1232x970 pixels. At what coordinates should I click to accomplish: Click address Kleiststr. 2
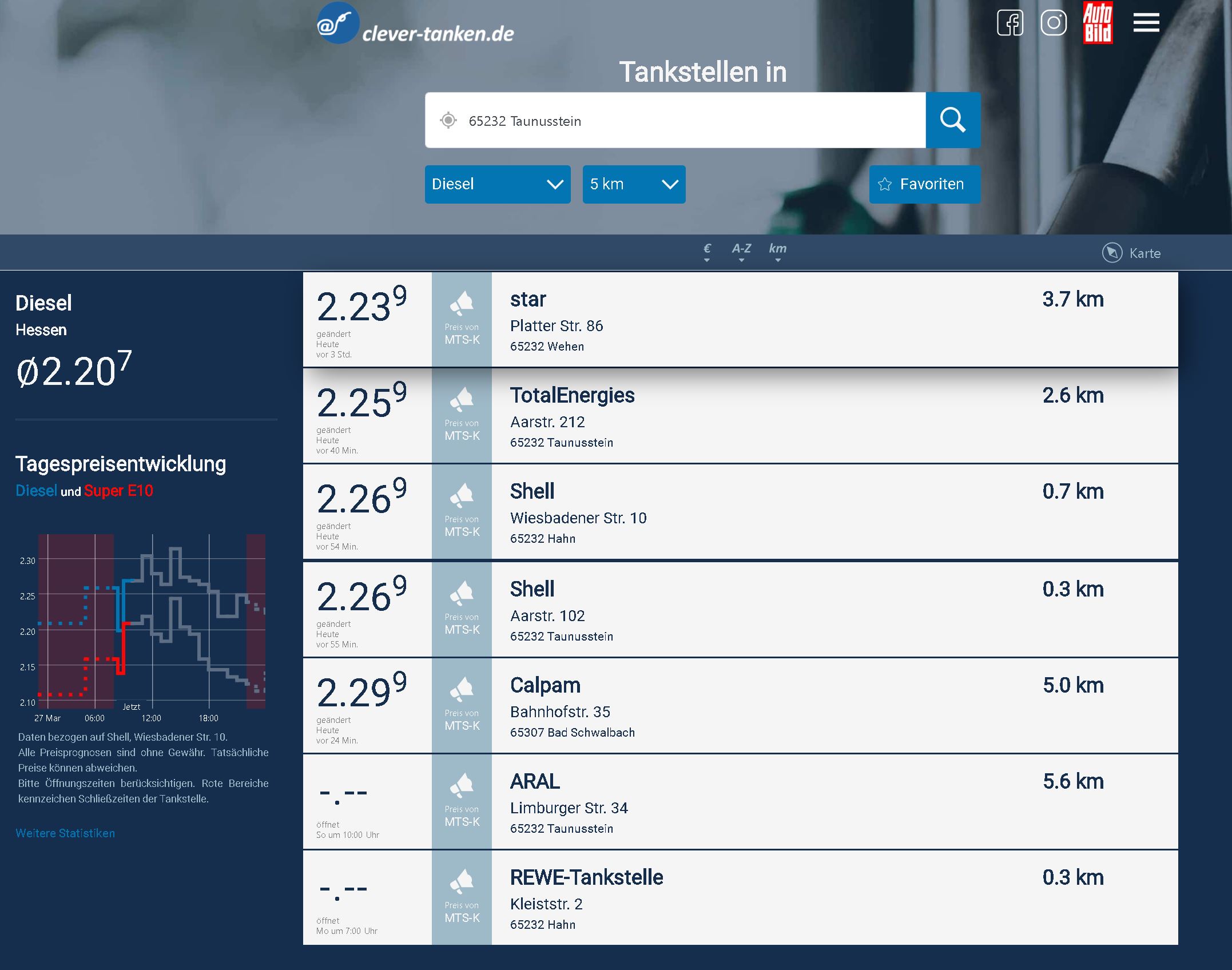click(546, 904)
